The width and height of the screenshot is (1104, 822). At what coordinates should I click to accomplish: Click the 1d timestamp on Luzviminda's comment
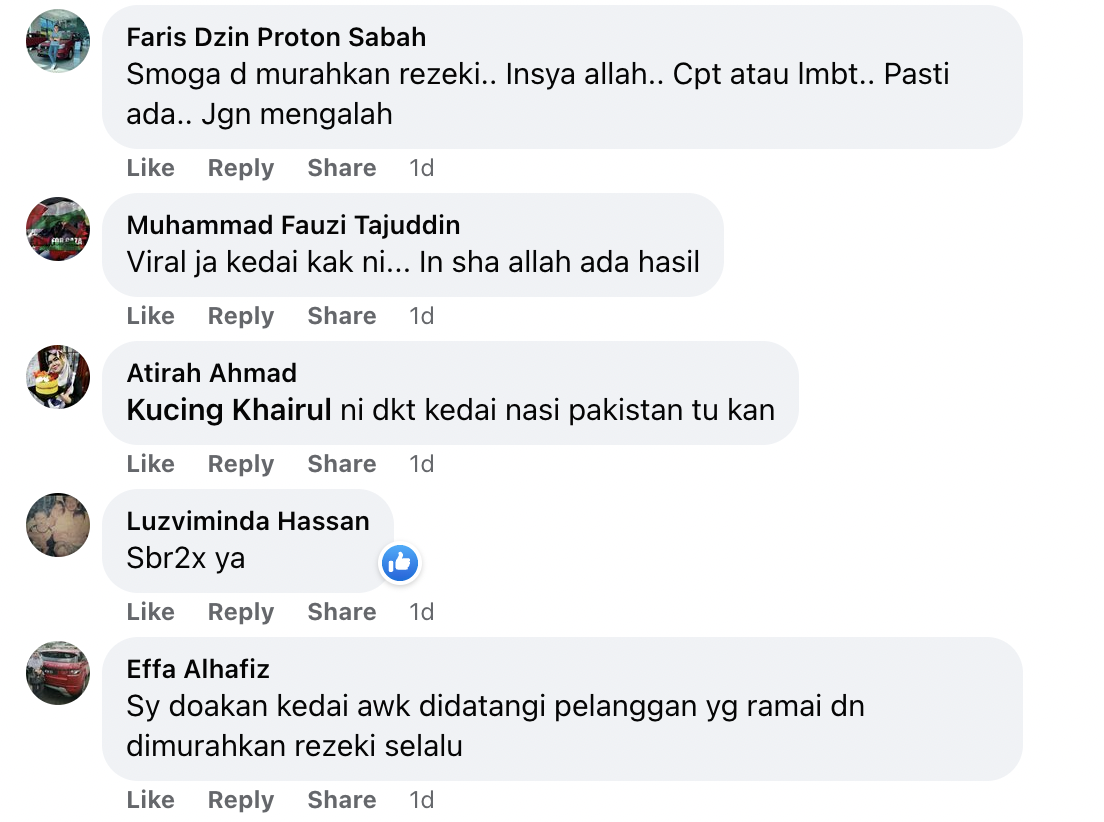421,612
